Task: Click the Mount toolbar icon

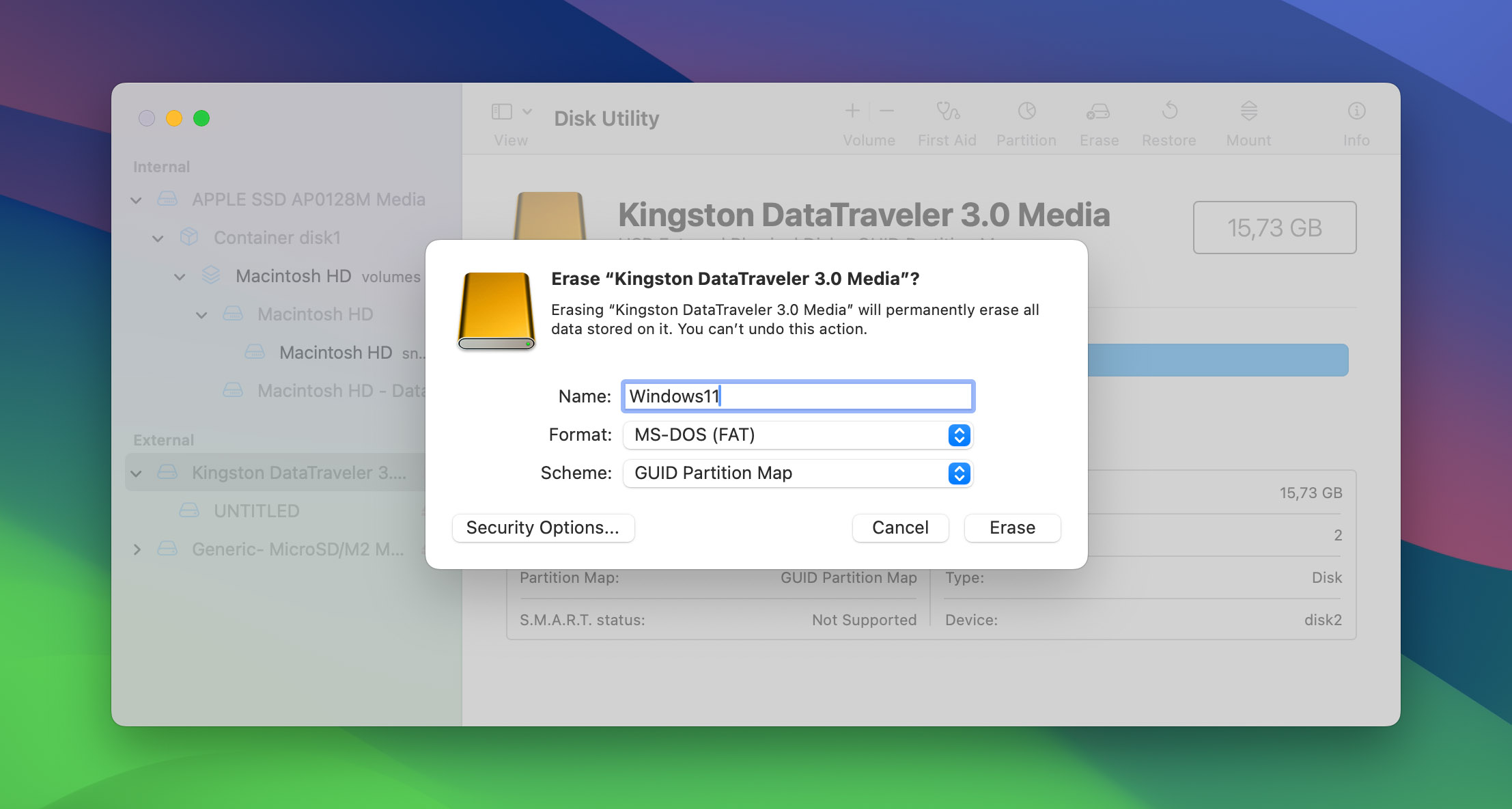Action: 1248,111
